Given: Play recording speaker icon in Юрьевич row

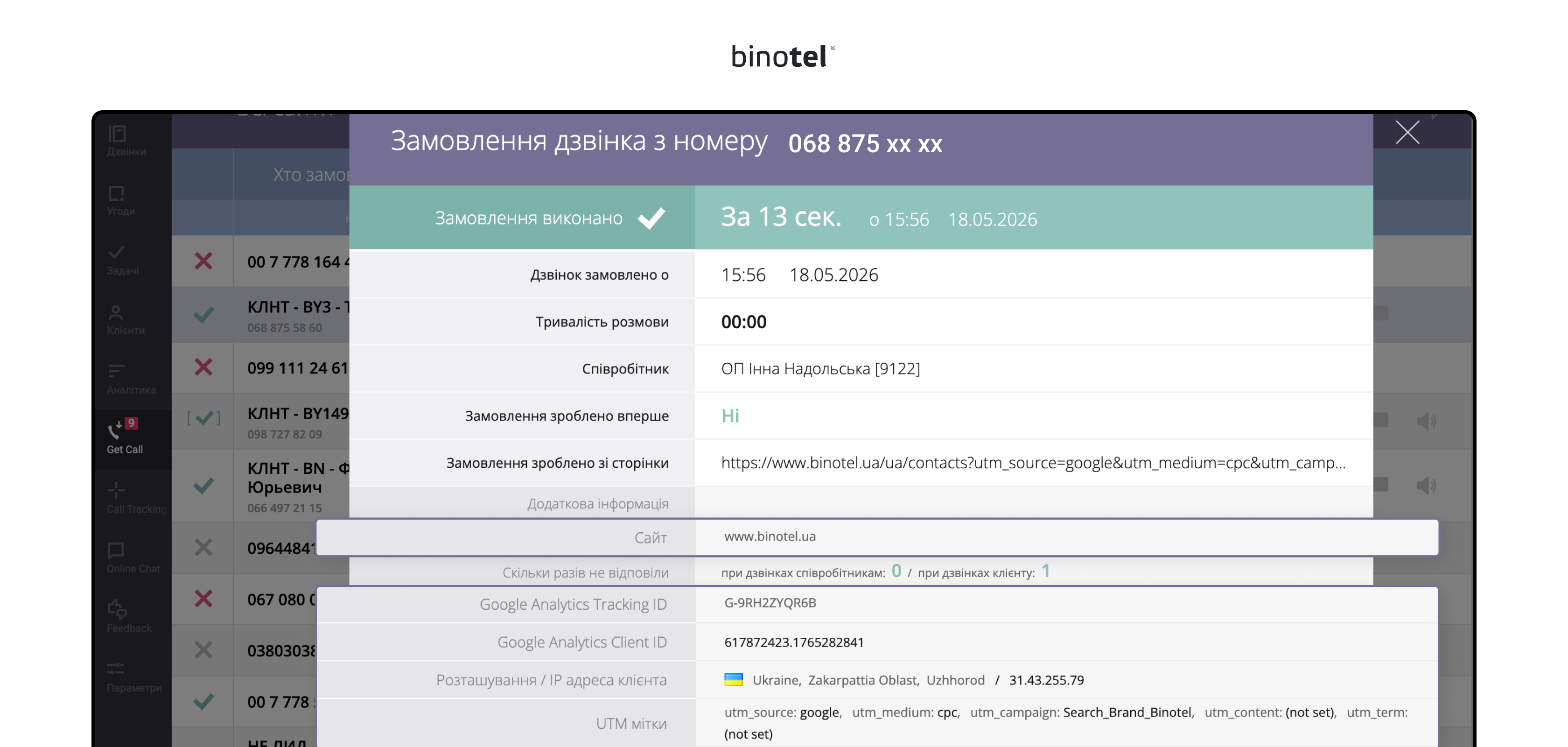Looking at the screenshot, I should pyautogui.click(x=1426, y=485).
